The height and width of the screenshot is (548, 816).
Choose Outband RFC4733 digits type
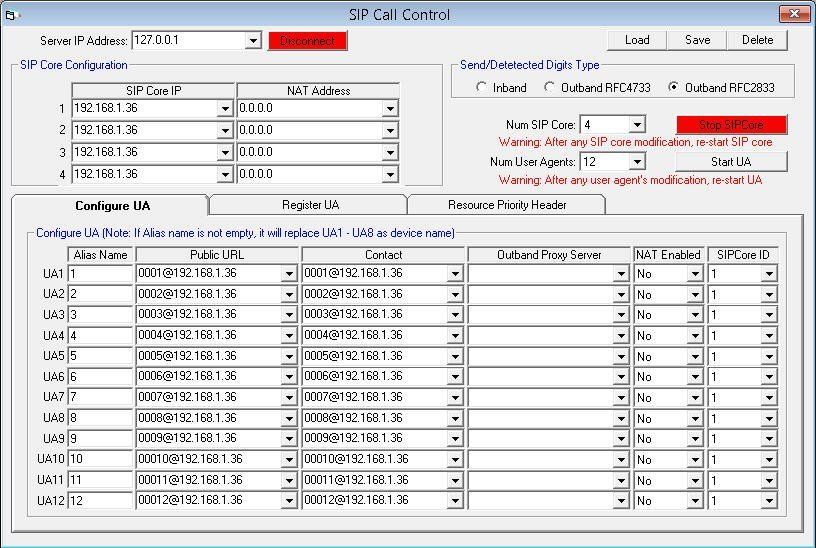[x=550, y=88]
